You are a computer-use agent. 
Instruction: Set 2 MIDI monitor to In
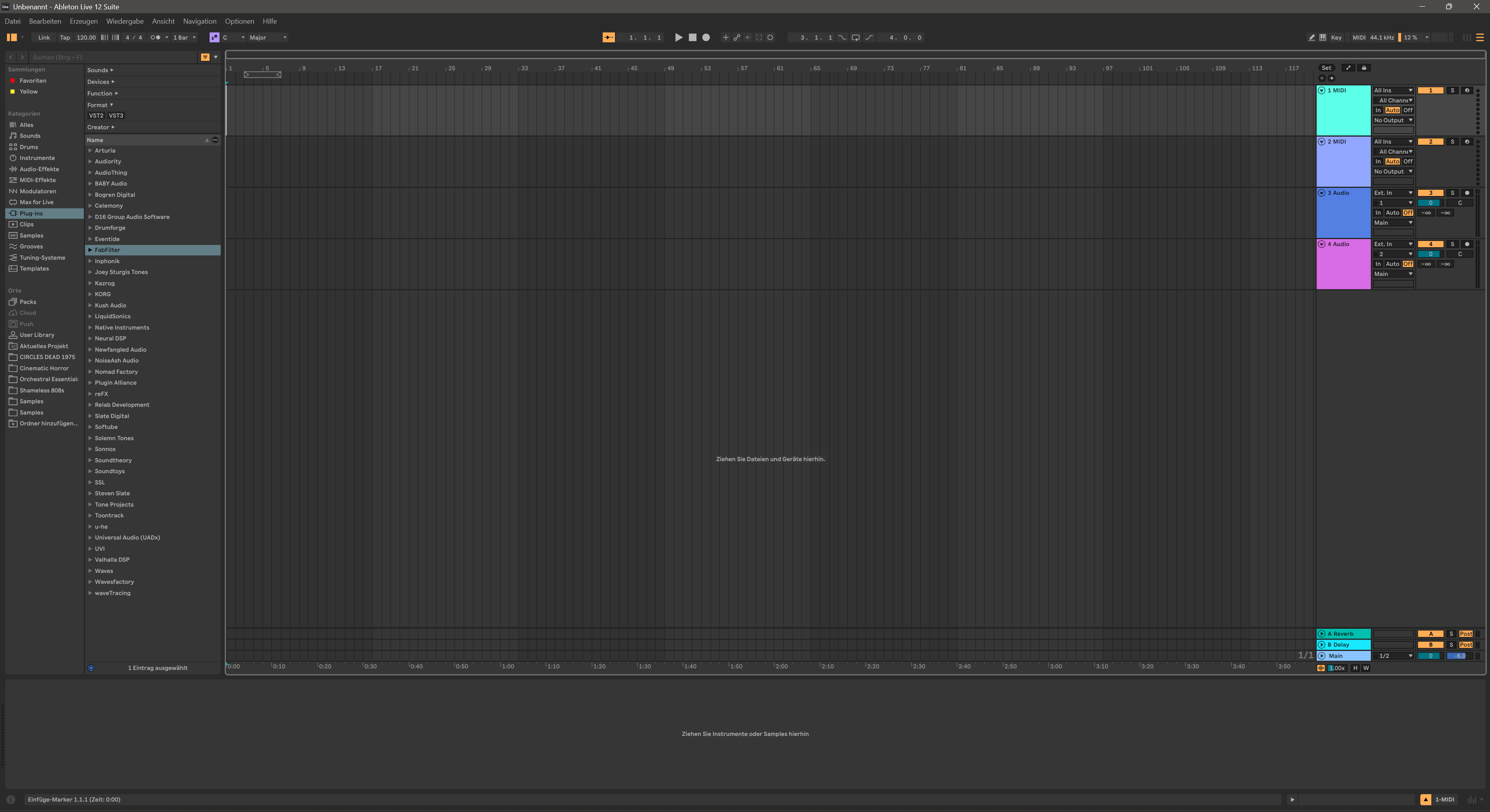tap(1378, 161)
